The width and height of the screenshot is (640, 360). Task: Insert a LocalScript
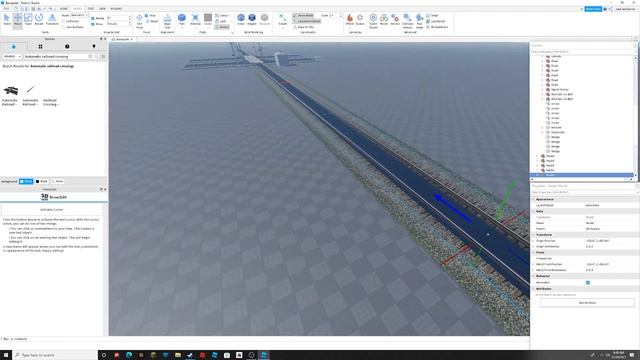coord(436,21)
